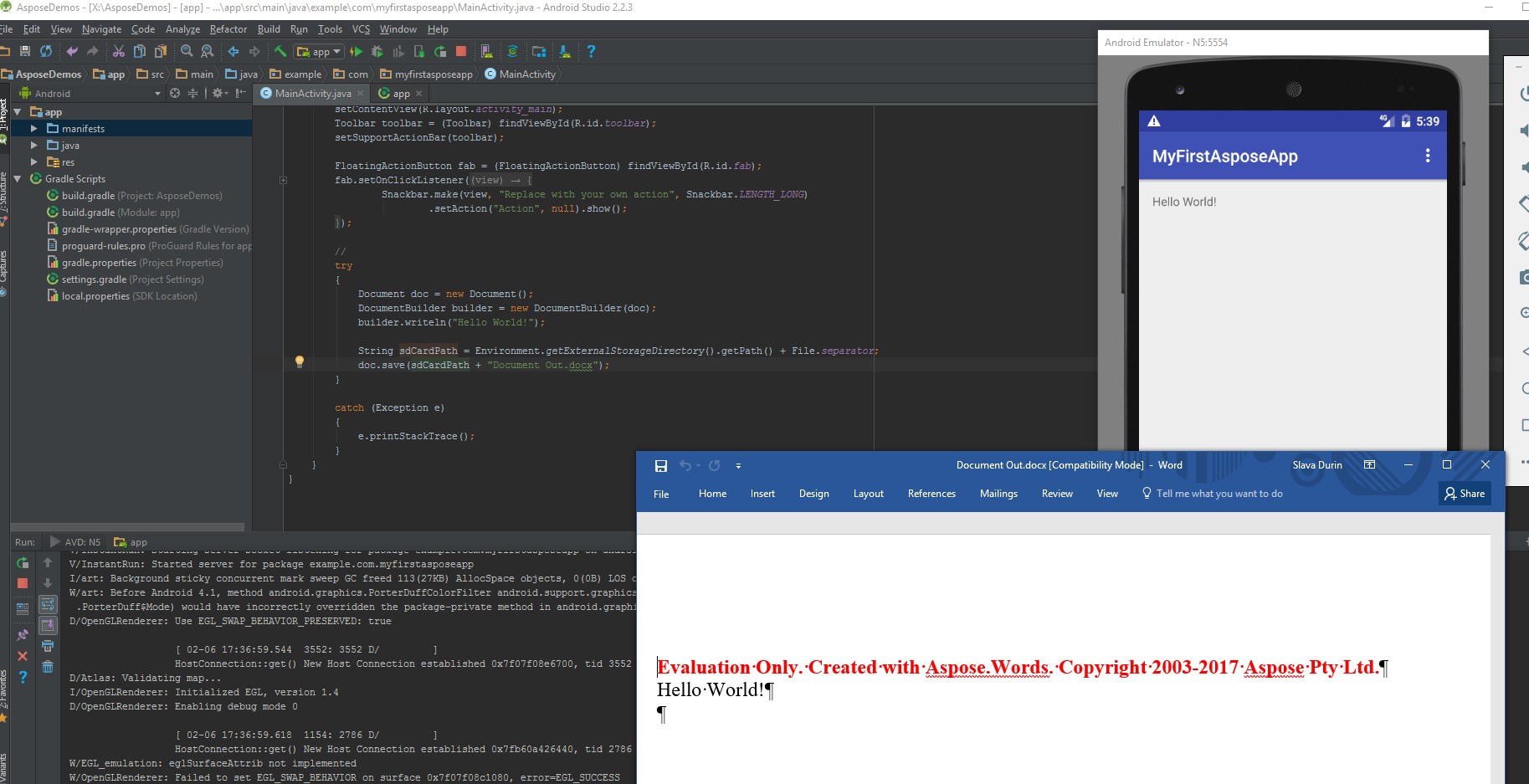Click the Debug app bug icon
Screen dimensions: 1529x784
[377, 51]
